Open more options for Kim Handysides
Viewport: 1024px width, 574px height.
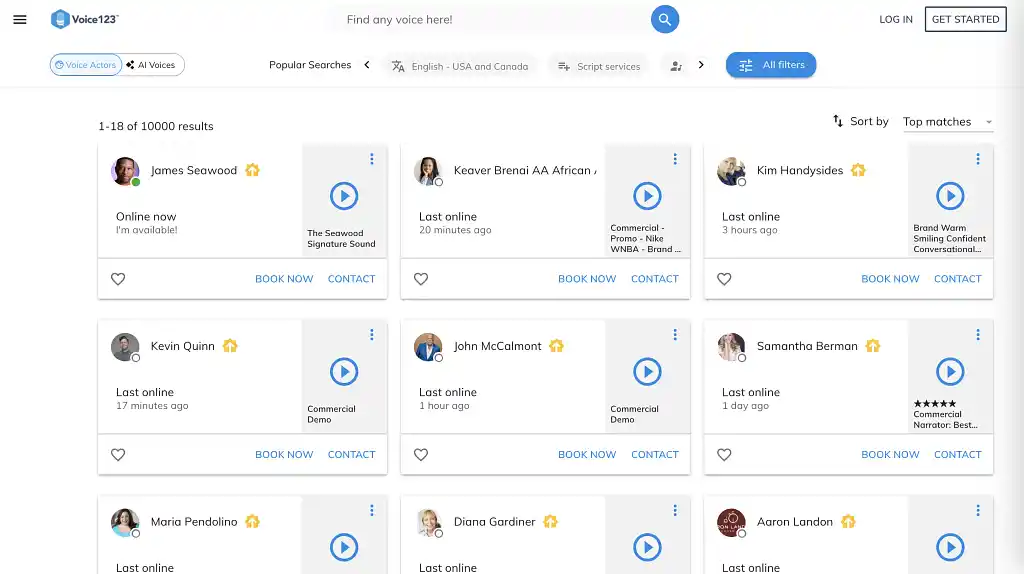tap(978, 159)
